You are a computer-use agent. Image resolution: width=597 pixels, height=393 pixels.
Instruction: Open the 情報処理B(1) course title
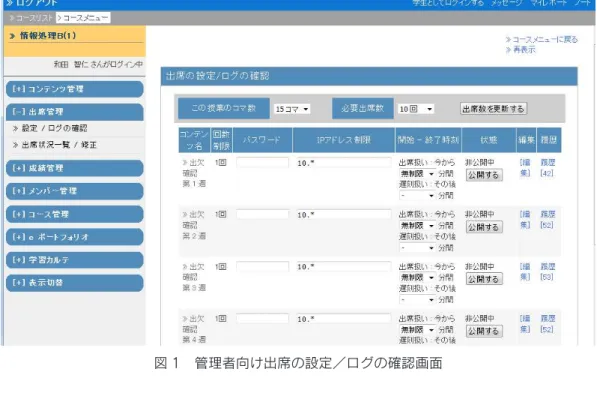(48, 36)
